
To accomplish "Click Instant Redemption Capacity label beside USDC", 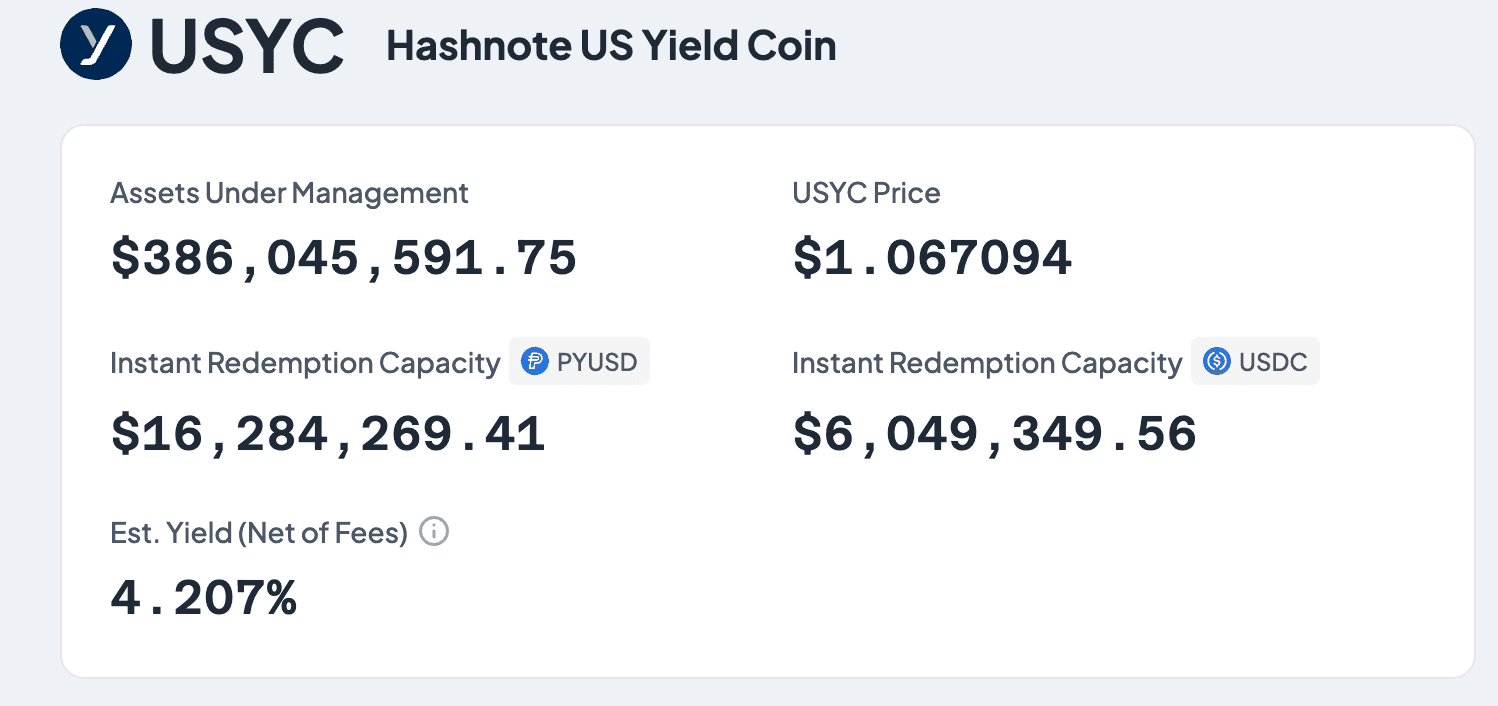I will tap(987, 363).
